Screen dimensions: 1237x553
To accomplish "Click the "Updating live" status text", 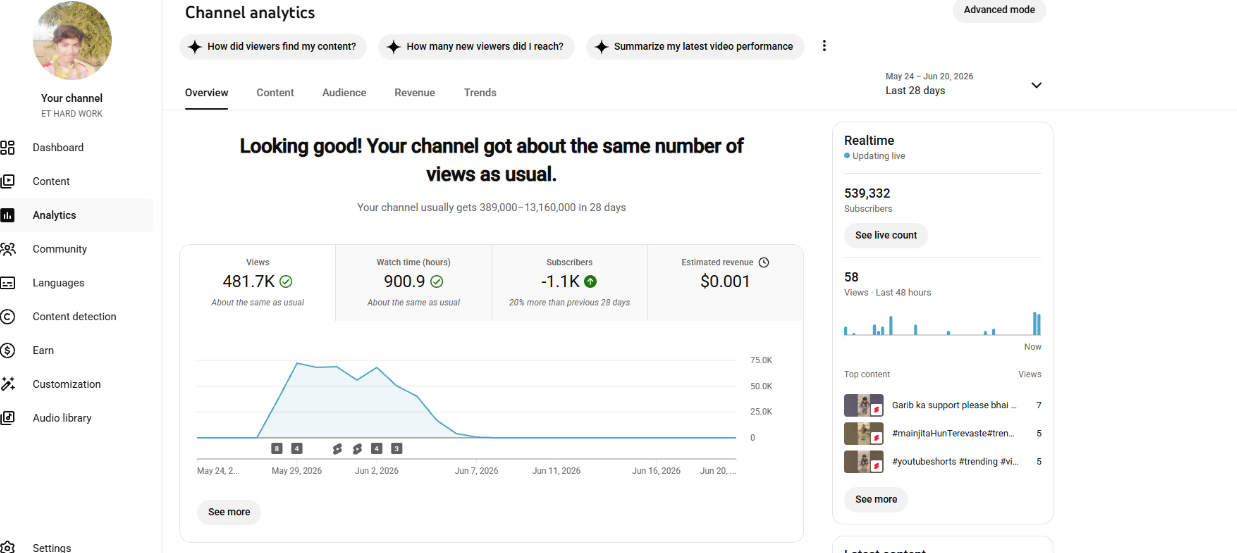I will (x=879, y=156).
